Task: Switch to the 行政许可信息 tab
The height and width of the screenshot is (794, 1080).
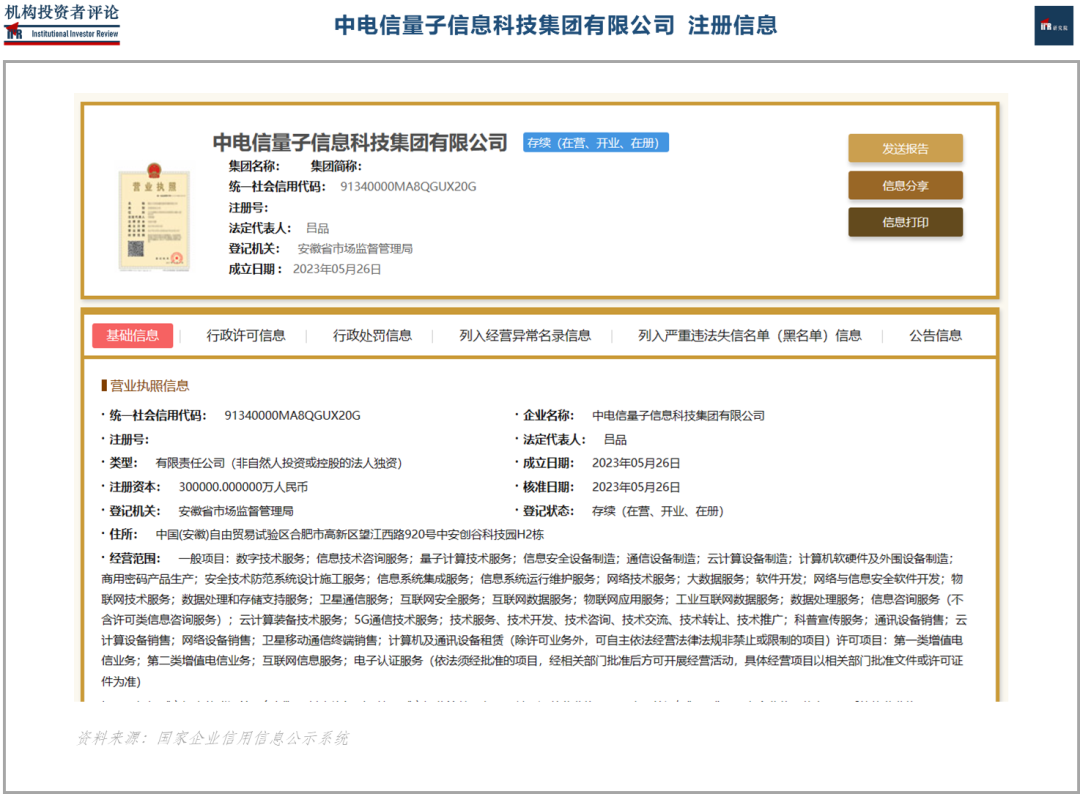Action: (246, 335)
